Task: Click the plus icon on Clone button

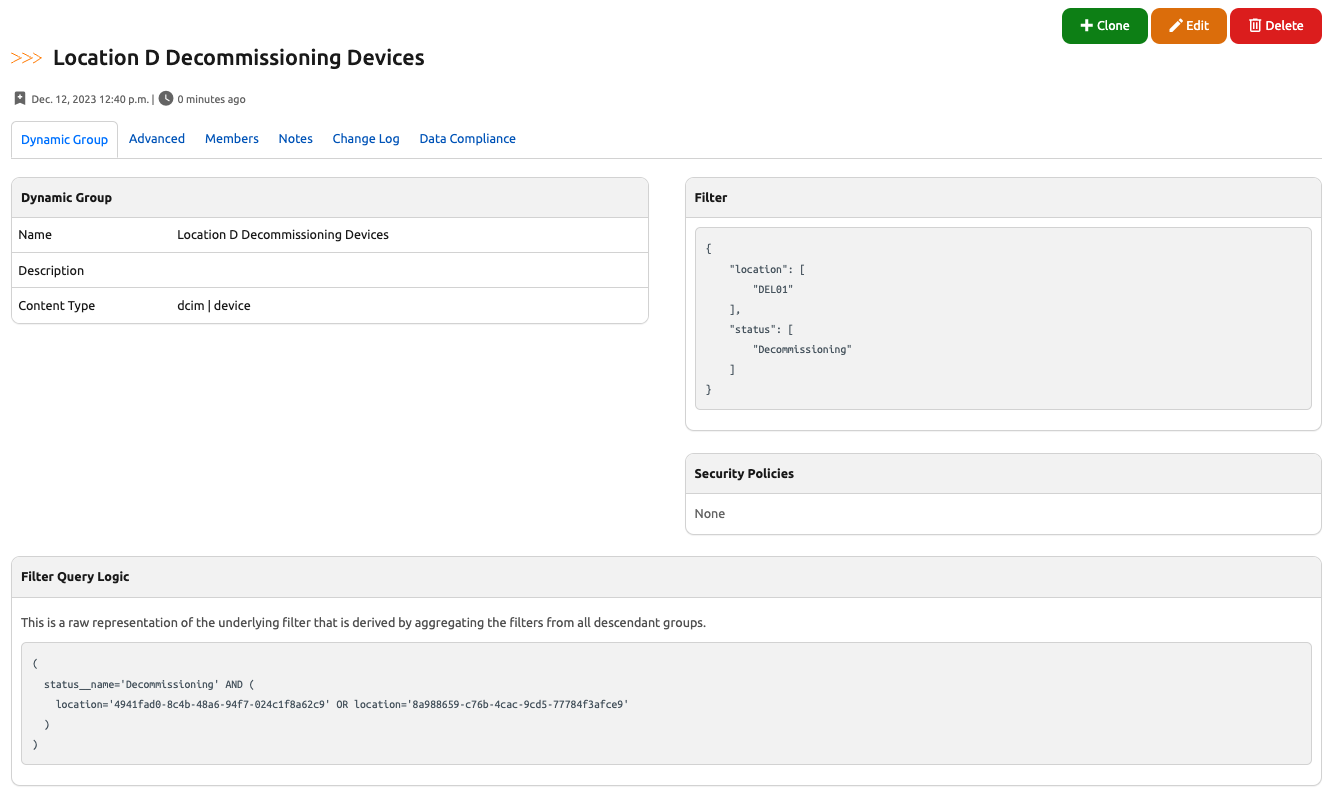Action: coord(1086,26)
